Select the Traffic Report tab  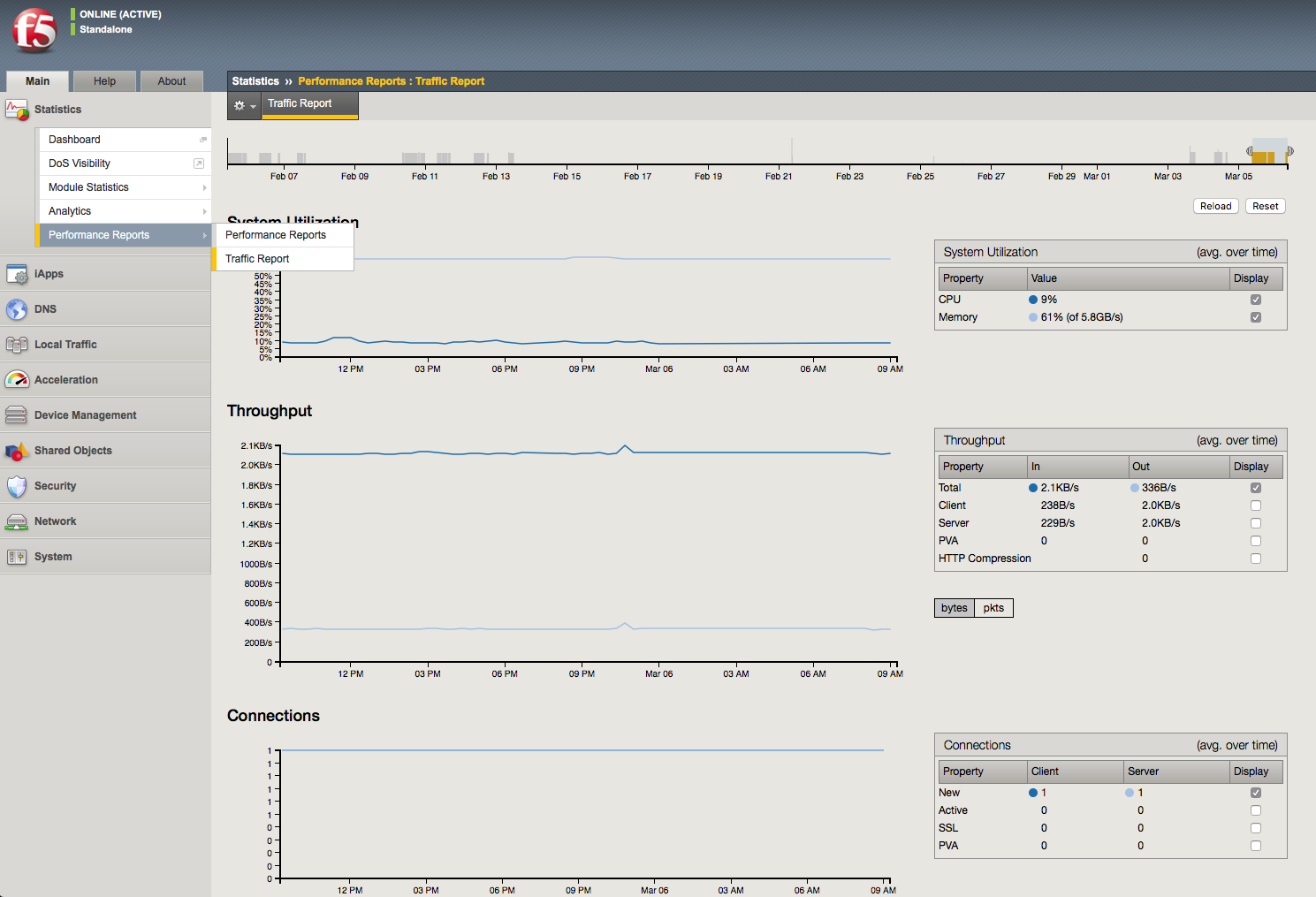pos(310,104)
